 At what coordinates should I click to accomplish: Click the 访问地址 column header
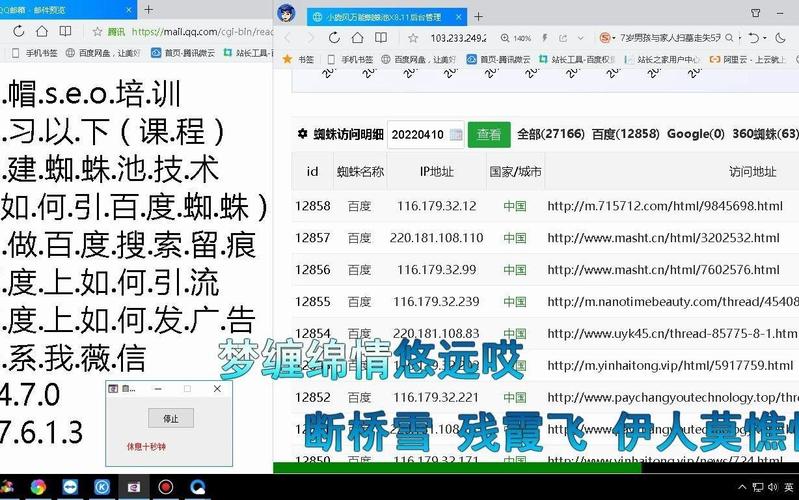tap(752, 172)
